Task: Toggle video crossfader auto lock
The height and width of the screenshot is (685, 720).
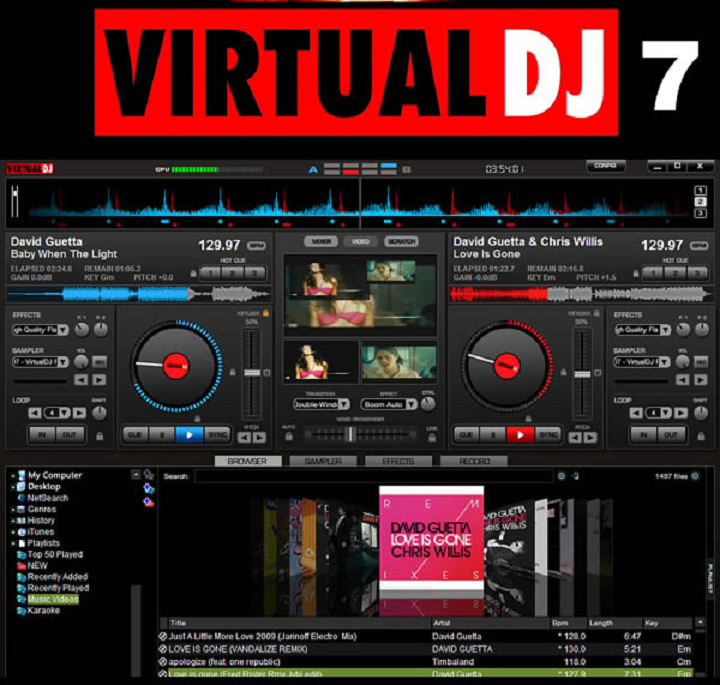Action: [x=289, y=436]
